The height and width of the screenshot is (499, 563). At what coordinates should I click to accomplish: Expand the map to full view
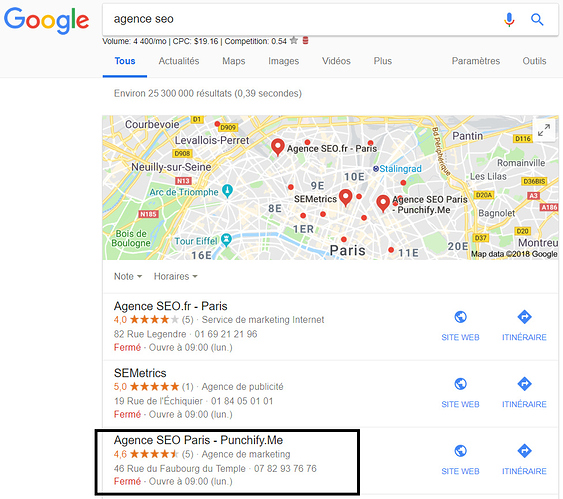(x=544, y=130)
